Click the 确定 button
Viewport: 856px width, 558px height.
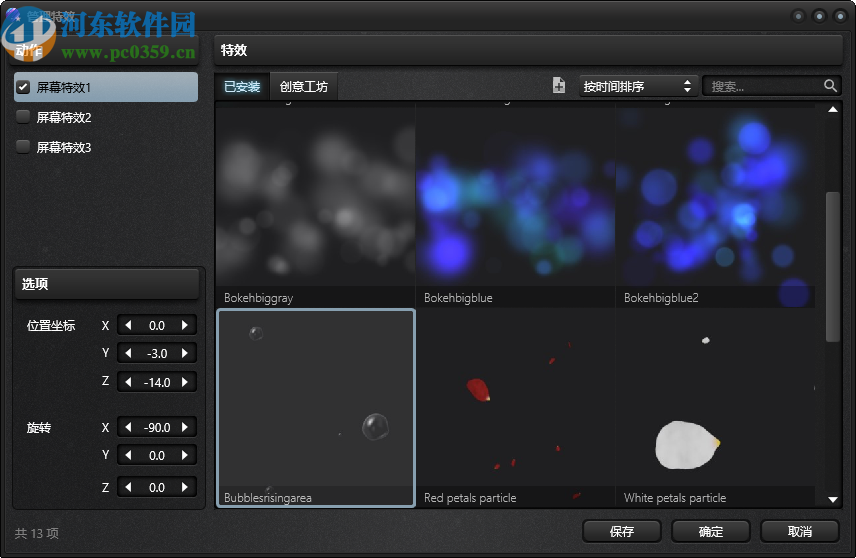click(711, 531)
